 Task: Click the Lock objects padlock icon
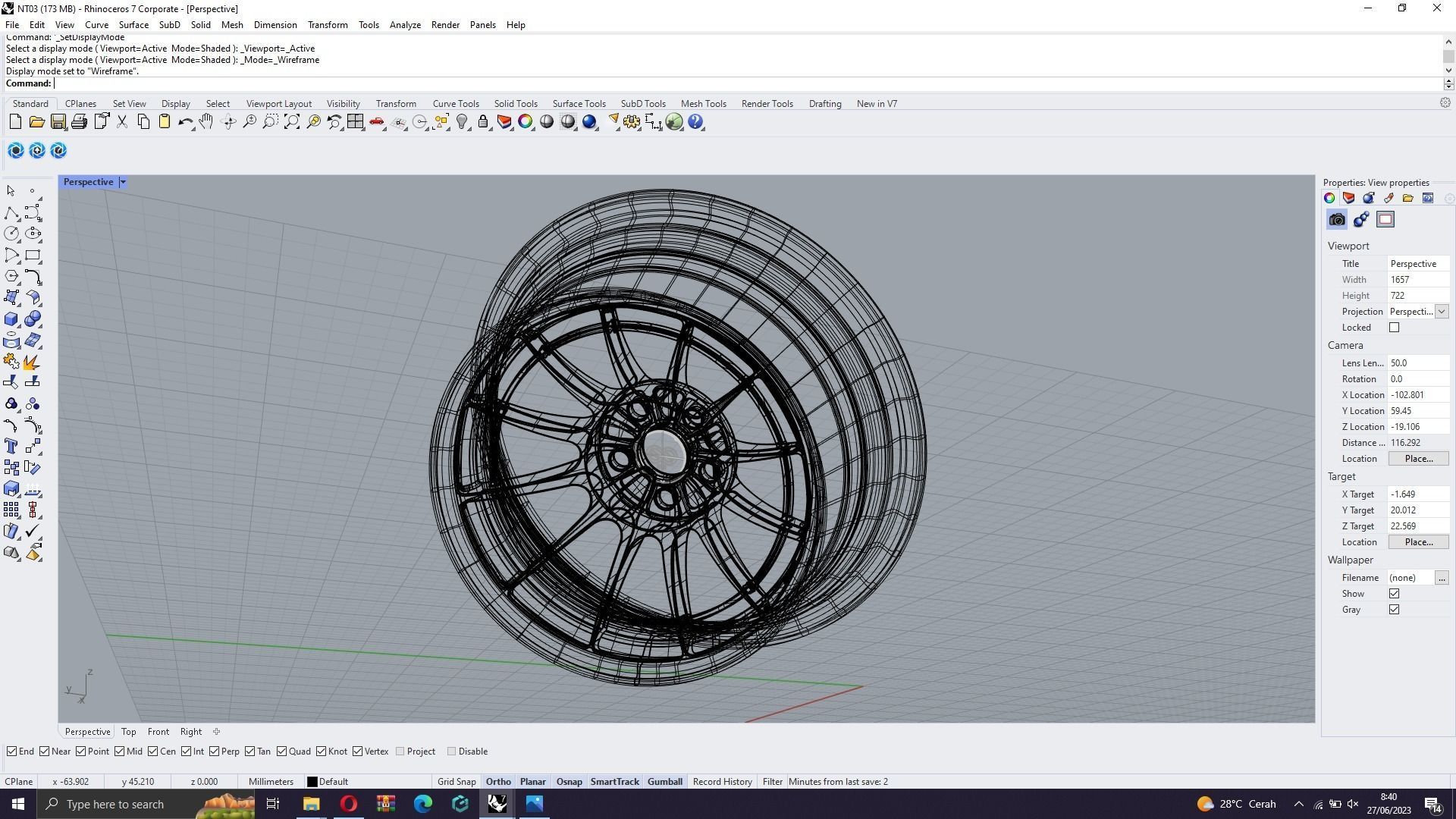[x=482, y=122]
